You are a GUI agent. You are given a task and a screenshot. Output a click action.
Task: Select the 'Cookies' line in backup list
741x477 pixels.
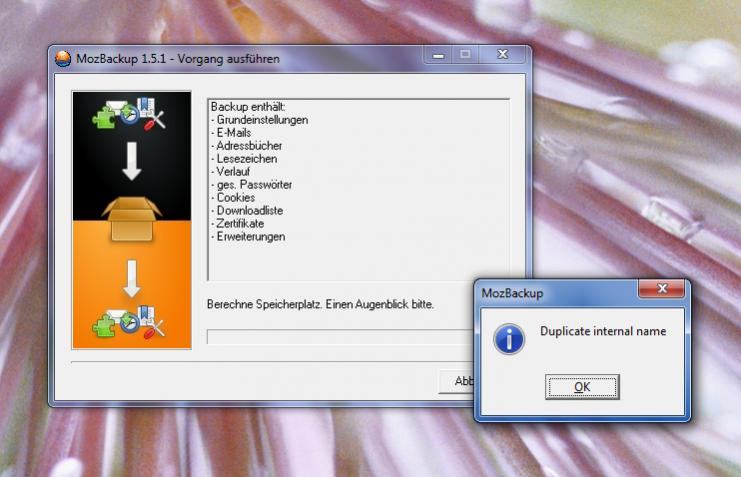tap(233, 198)
